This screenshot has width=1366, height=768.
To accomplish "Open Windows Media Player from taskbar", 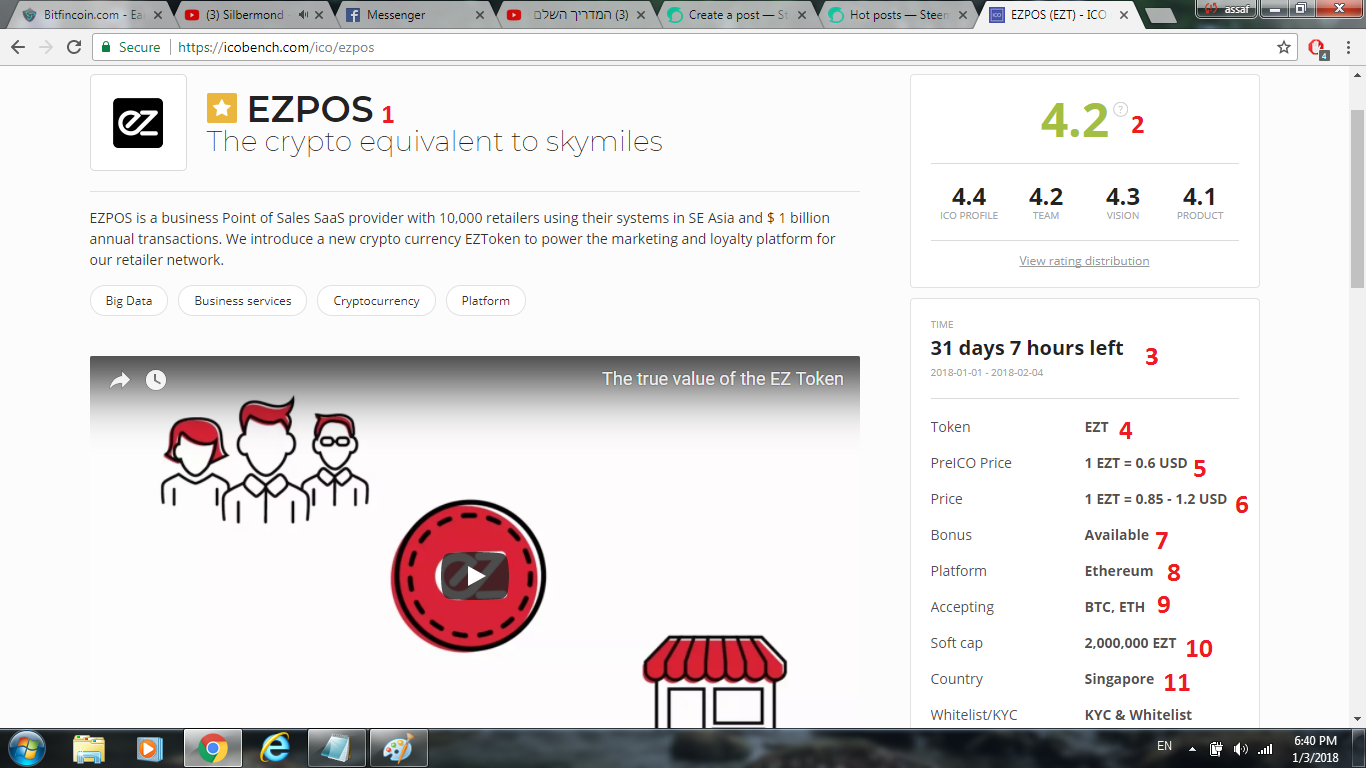I will (149, 748).
